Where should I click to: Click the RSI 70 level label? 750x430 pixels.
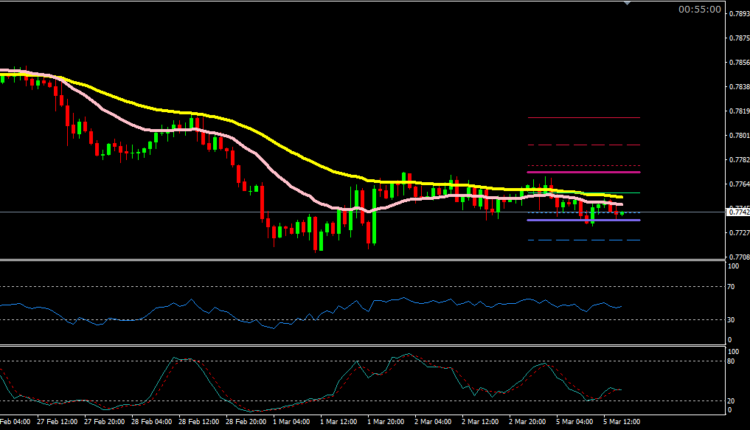733,287
